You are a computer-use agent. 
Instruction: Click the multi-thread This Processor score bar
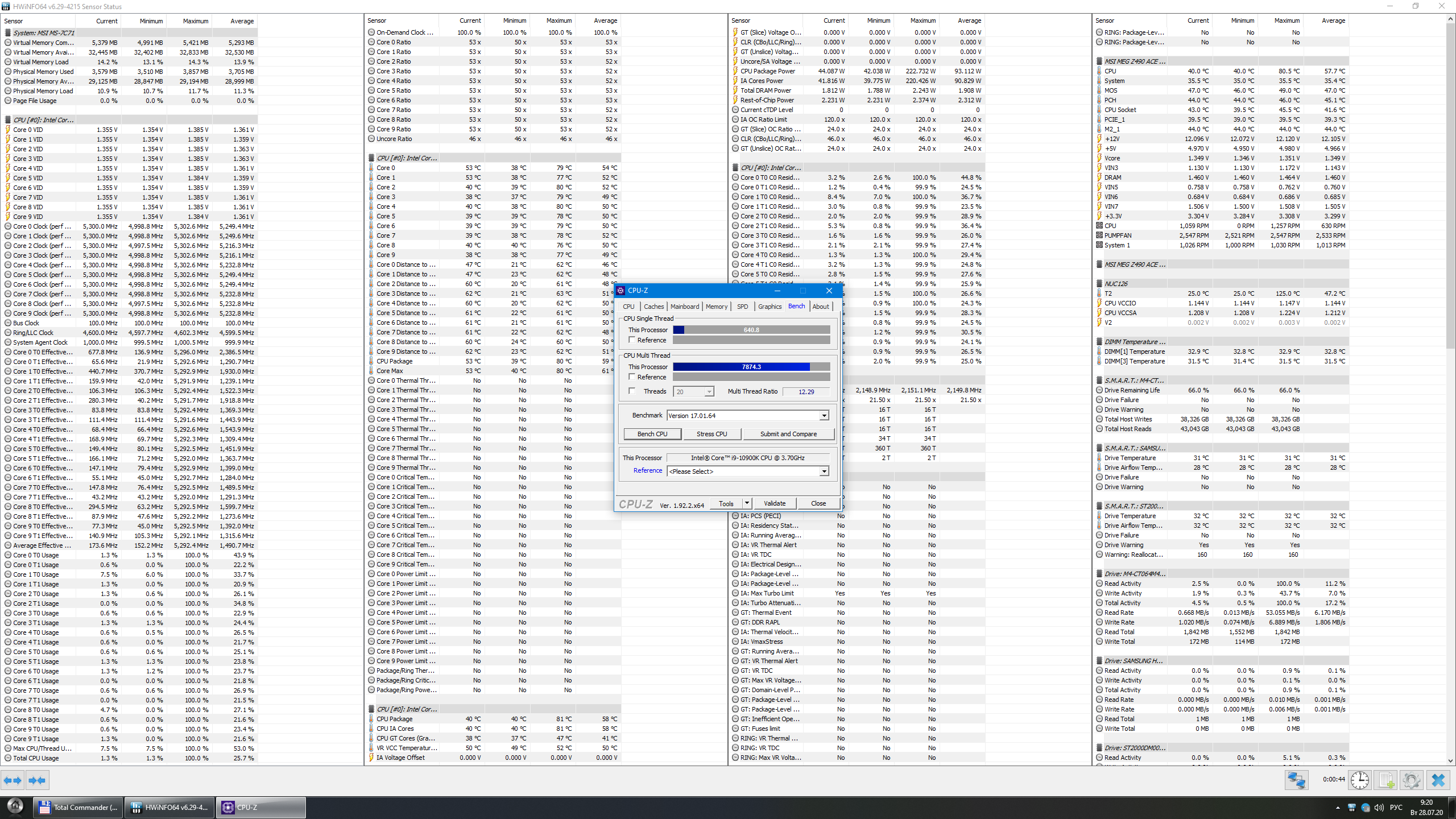751,367
